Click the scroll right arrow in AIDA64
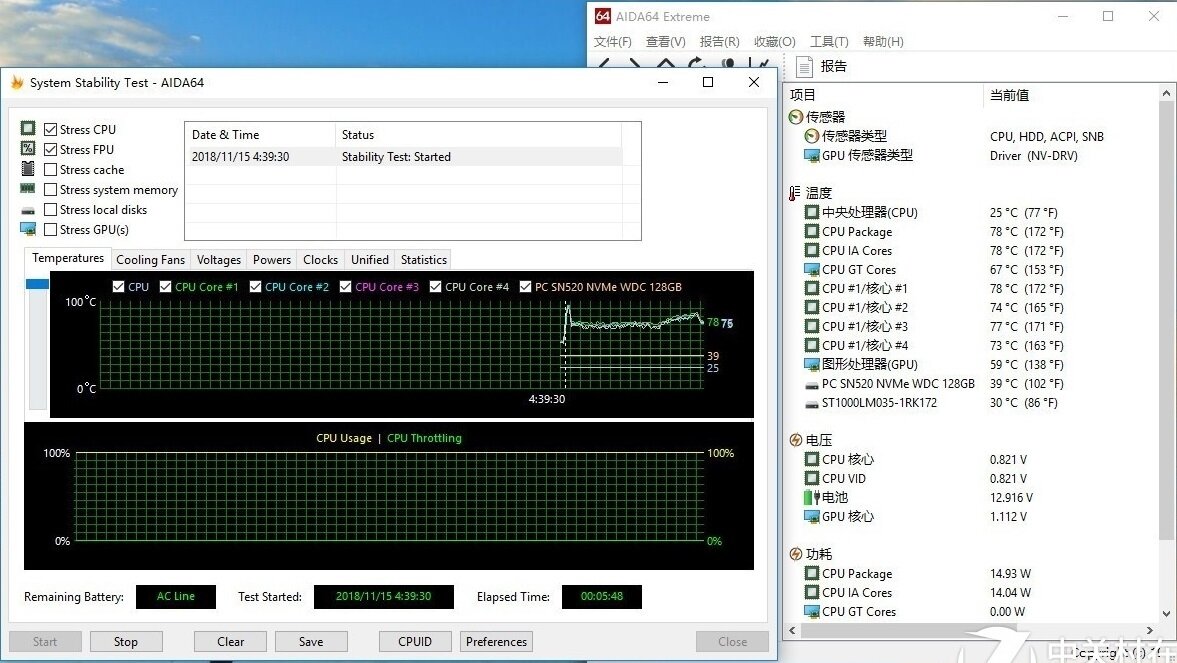The width and height of the screenshot is (1177, 663). click(x=1150, y=631)
